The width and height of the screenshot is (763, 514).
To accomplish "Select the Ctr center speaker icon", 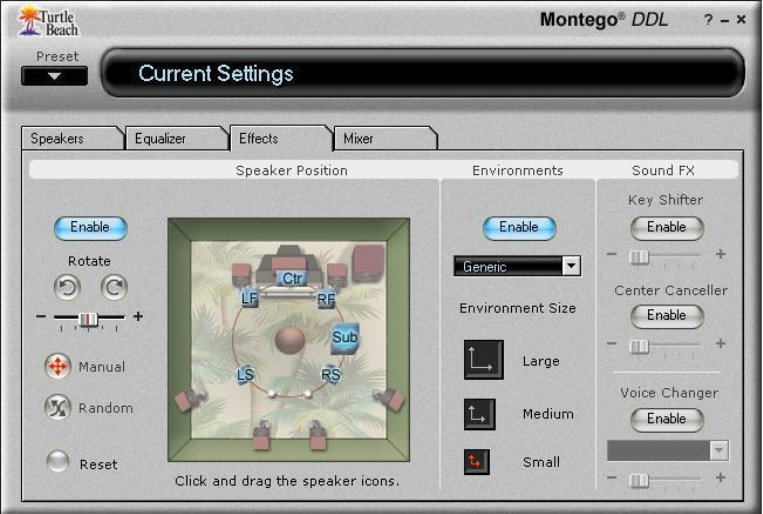I will pyautogui.click(x=292, y=278).
